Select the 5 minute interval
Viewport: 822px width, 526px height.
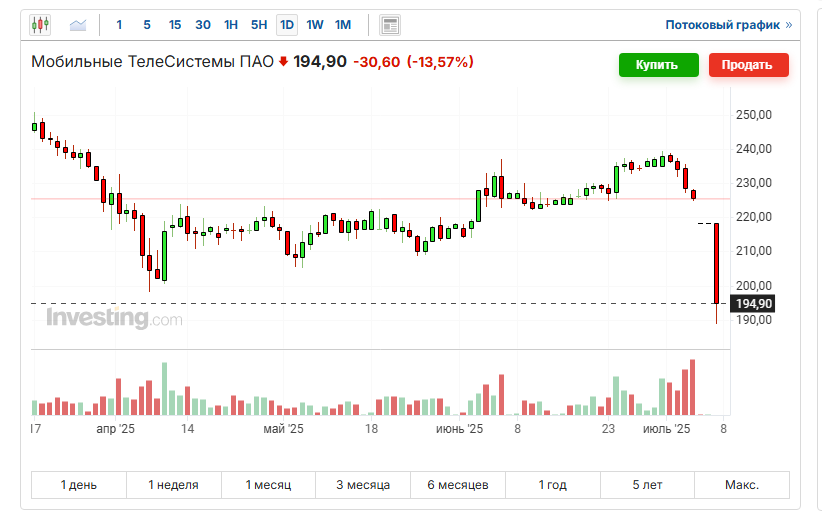(x=147, y=25)
